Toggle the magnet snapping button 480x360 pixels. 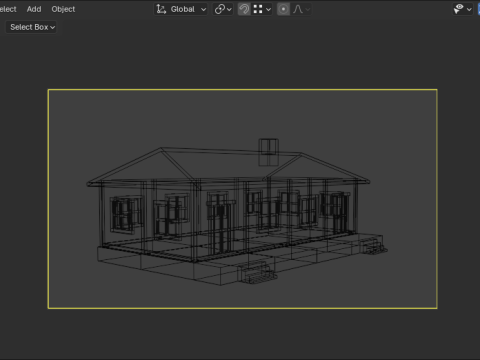click(x=244, y=9)
